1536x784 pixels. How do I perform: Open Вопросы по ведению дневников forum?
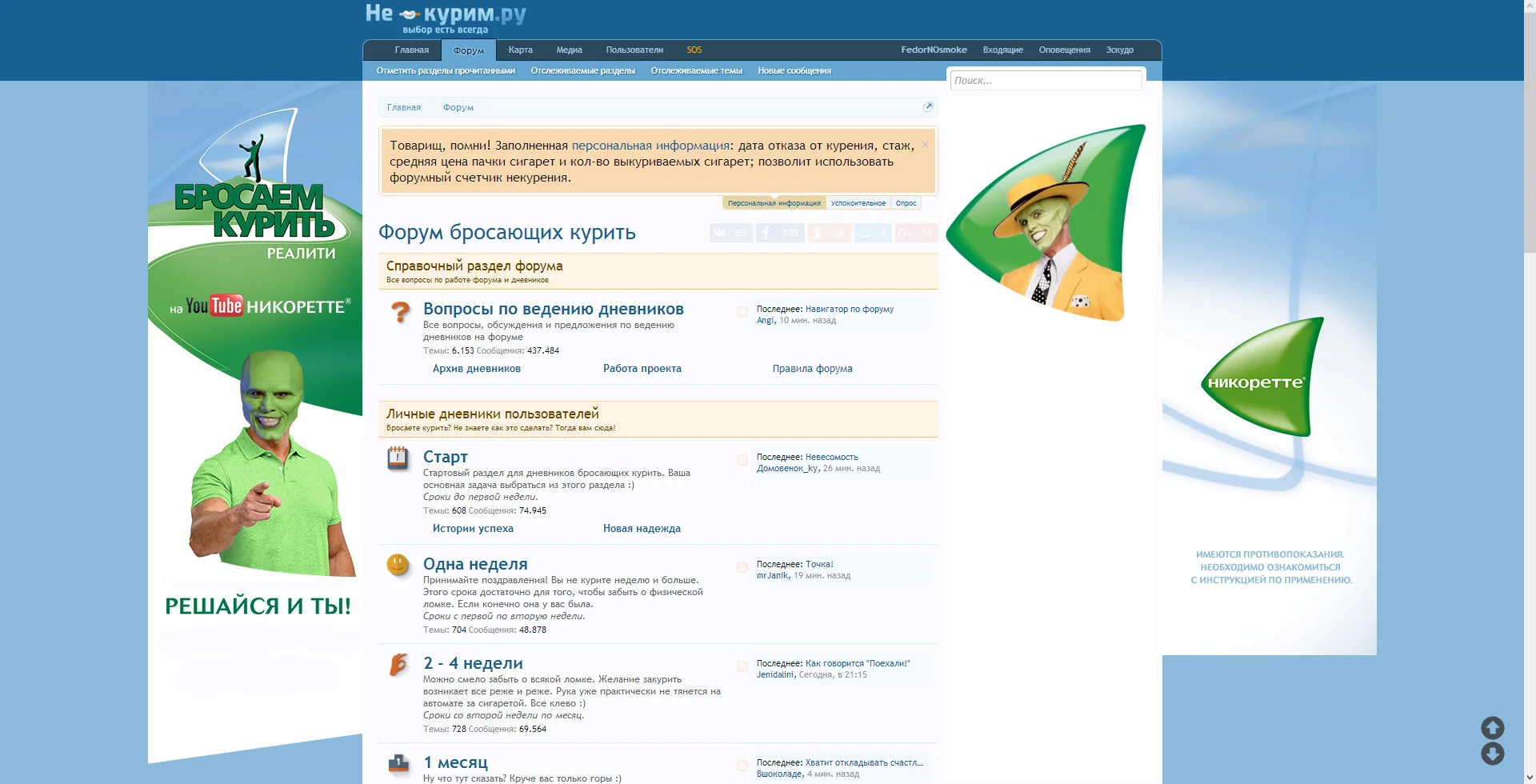click(554, 309)
